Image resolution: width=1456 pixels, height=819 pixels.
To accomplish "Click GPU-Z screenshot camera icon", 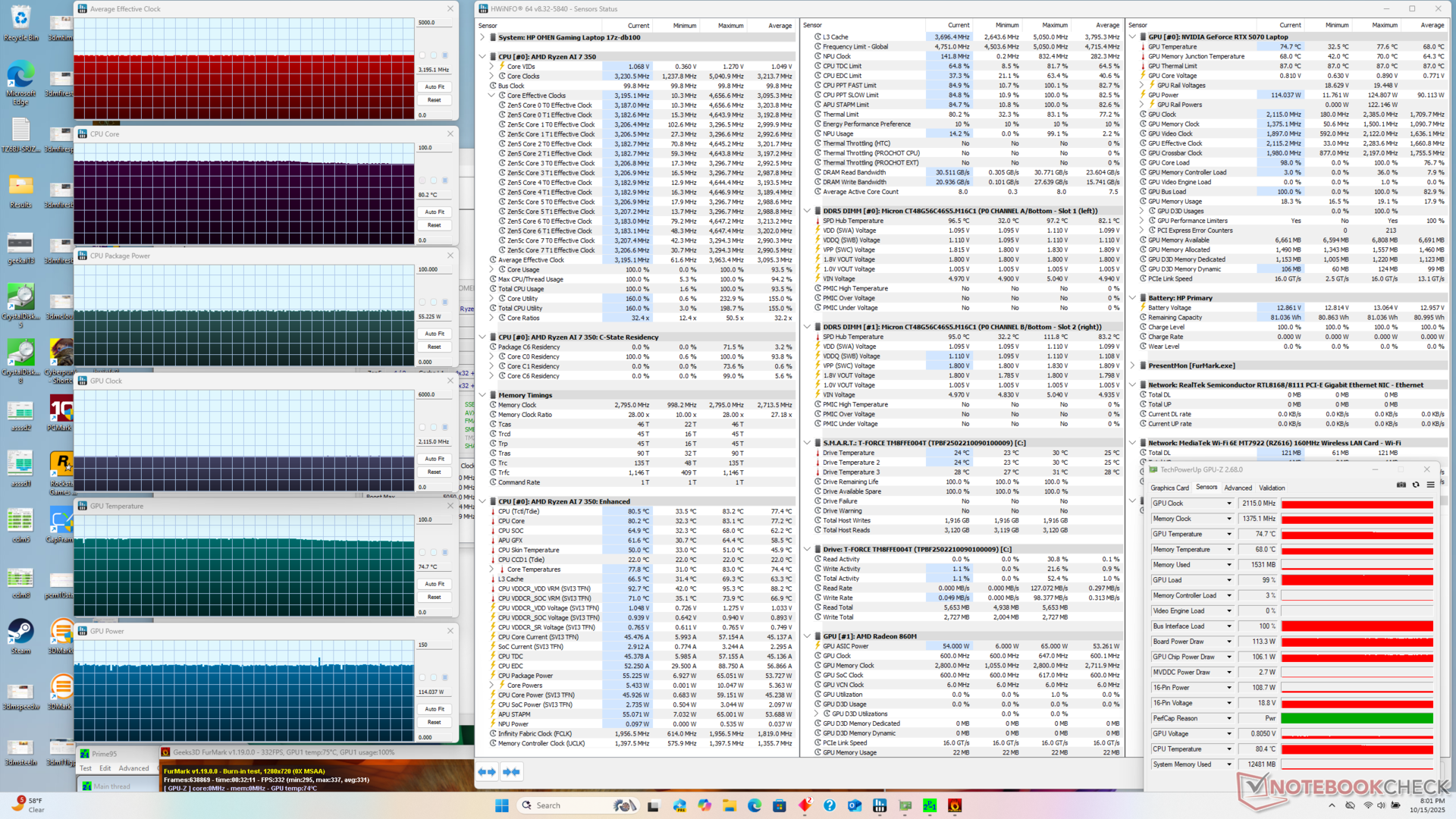I will 1401,485.
